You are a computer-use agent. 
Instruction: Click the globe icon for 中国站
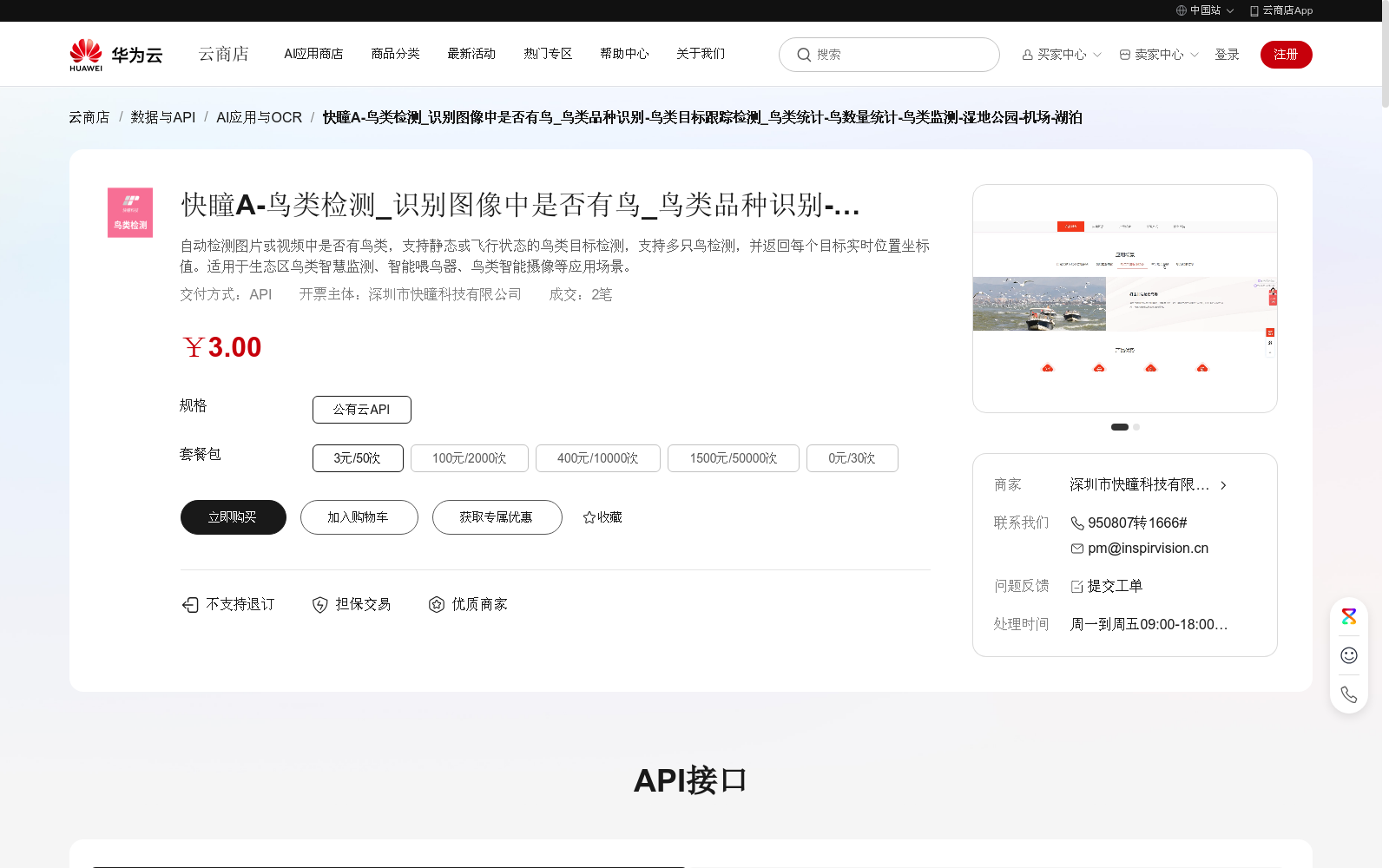click(x=1182, y=10)
